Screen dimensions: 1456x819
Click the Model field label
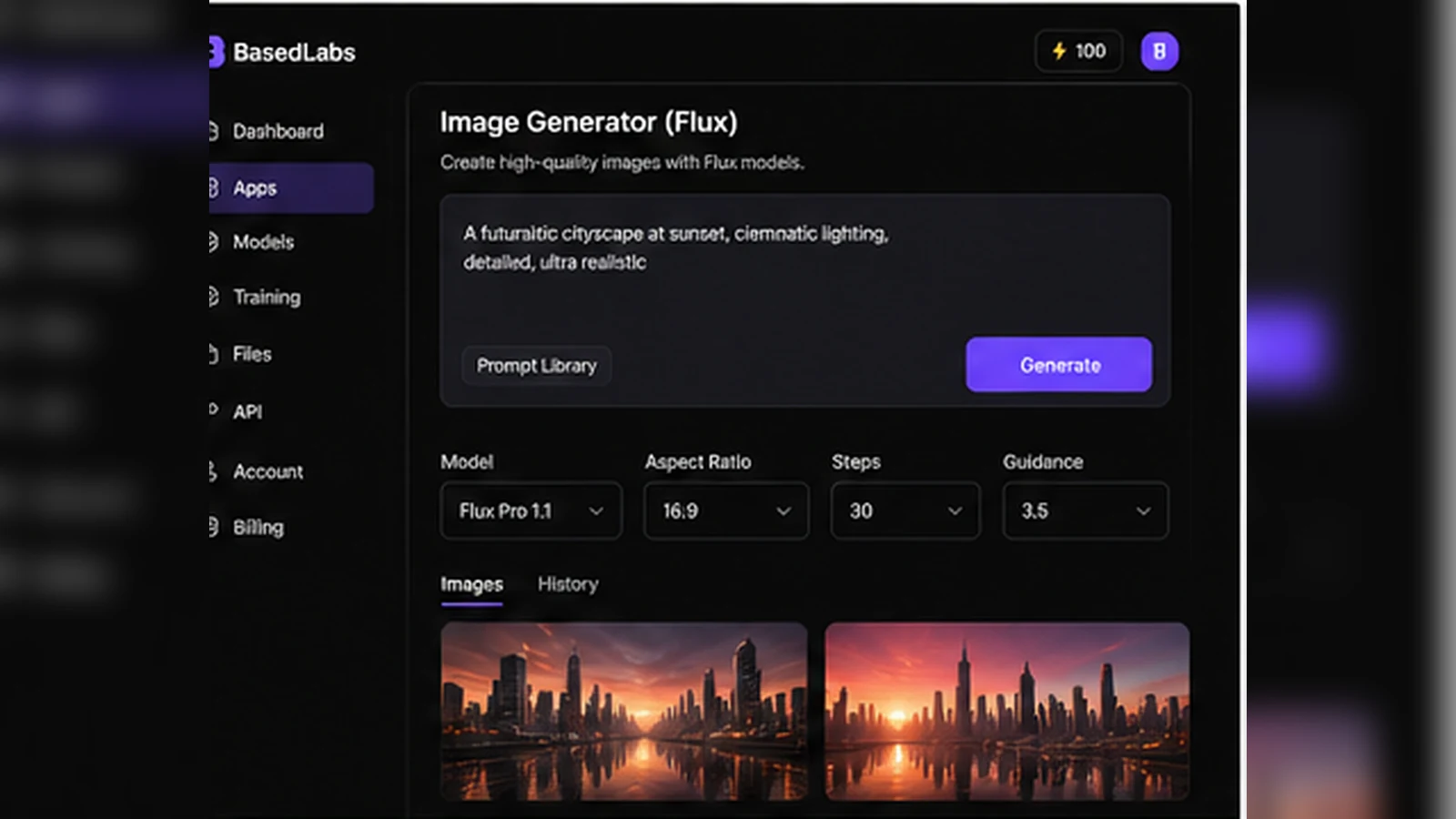pyautogui.click(x=467, y=462)
